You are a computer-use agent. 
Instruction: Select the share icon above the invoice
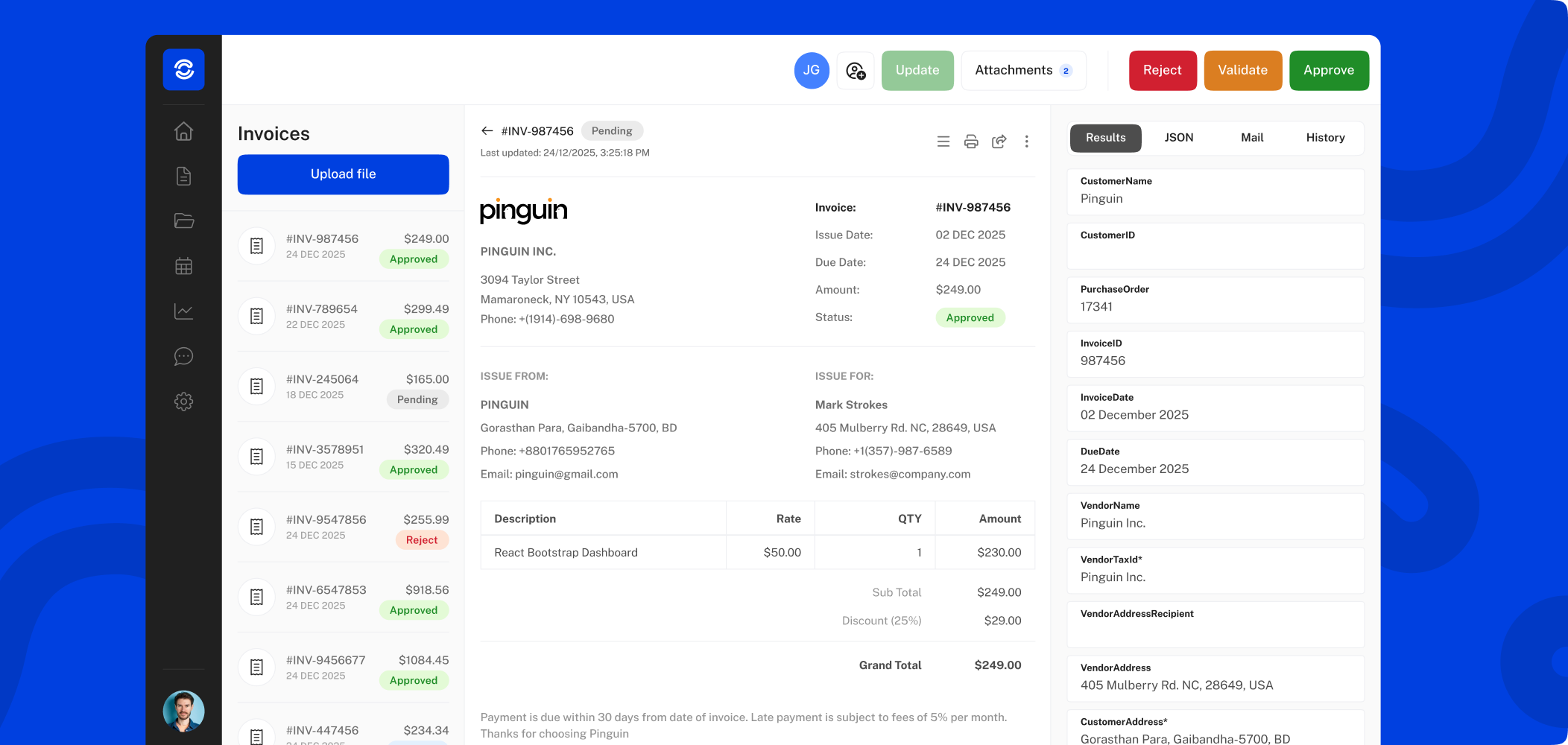pyautogui.click(x=999, y=141)
